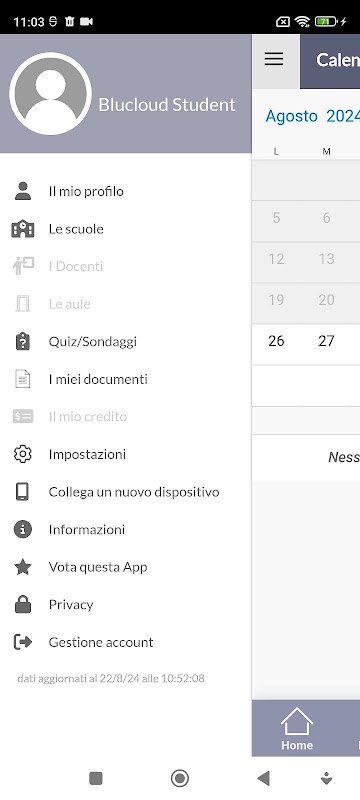
Task: Tap the person icon for Il mio profilo
Action: pos(22,191)
